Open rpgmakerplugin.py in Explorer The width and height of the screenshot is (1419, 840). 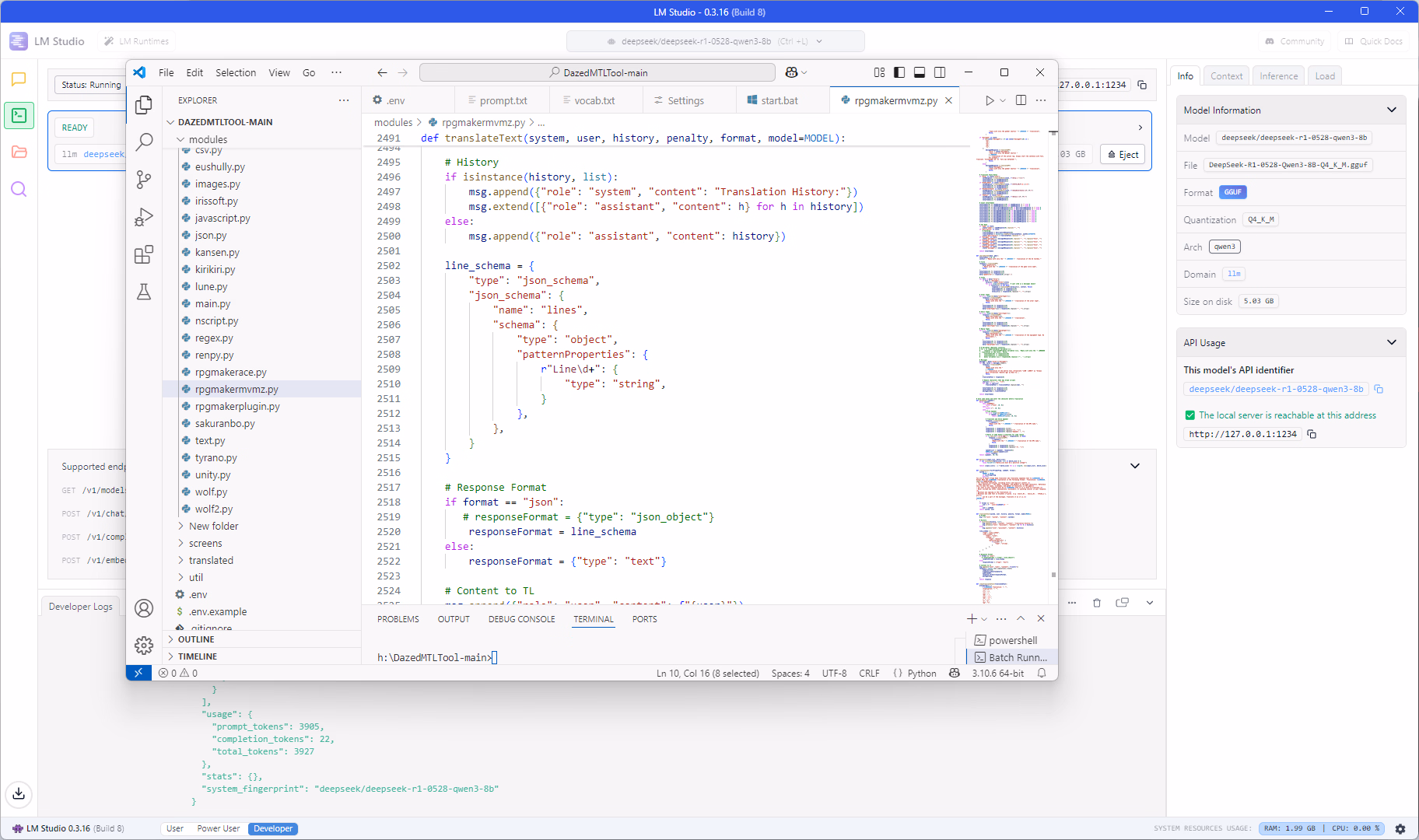tap(237, 406)
